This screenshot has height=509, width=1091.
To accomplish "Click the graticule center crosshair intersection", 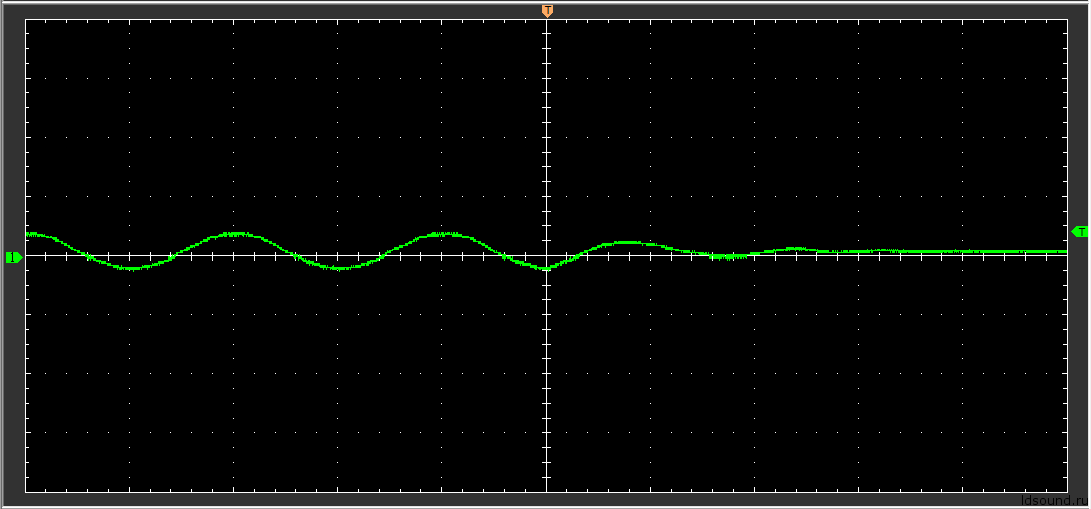I will pos(546,256).
